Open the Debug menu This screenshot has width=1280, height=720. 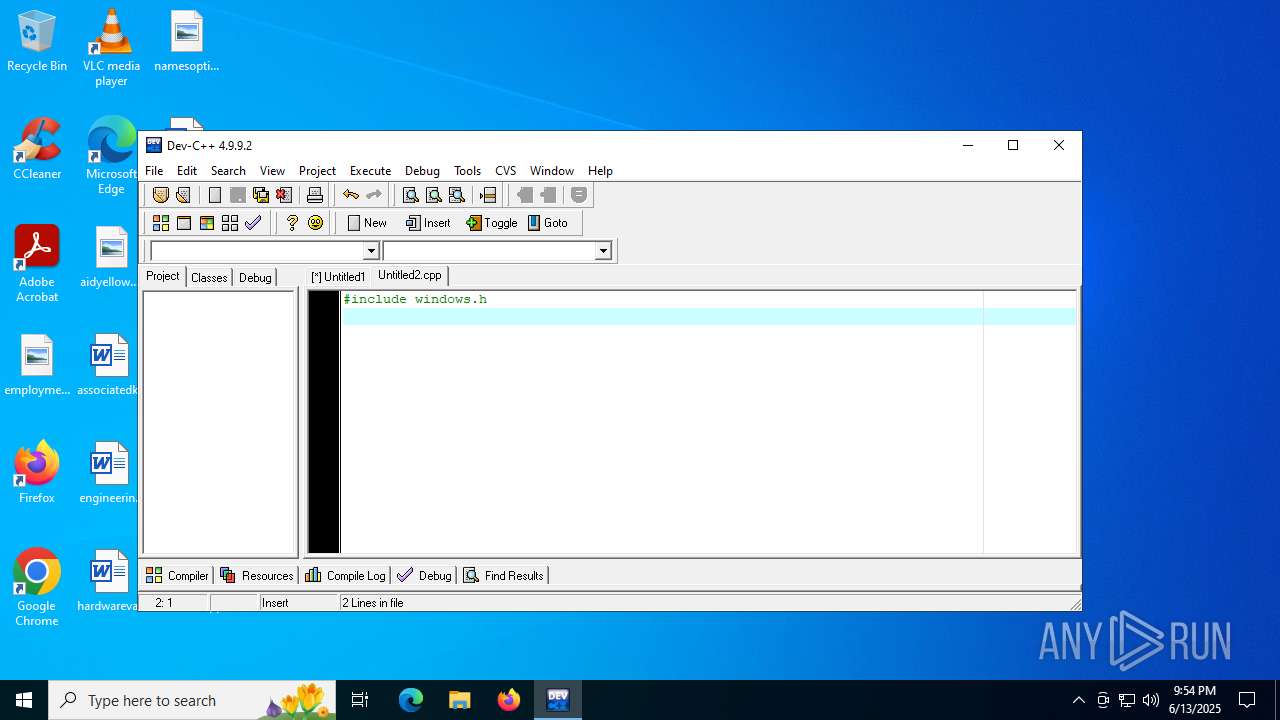pos(422,171)
